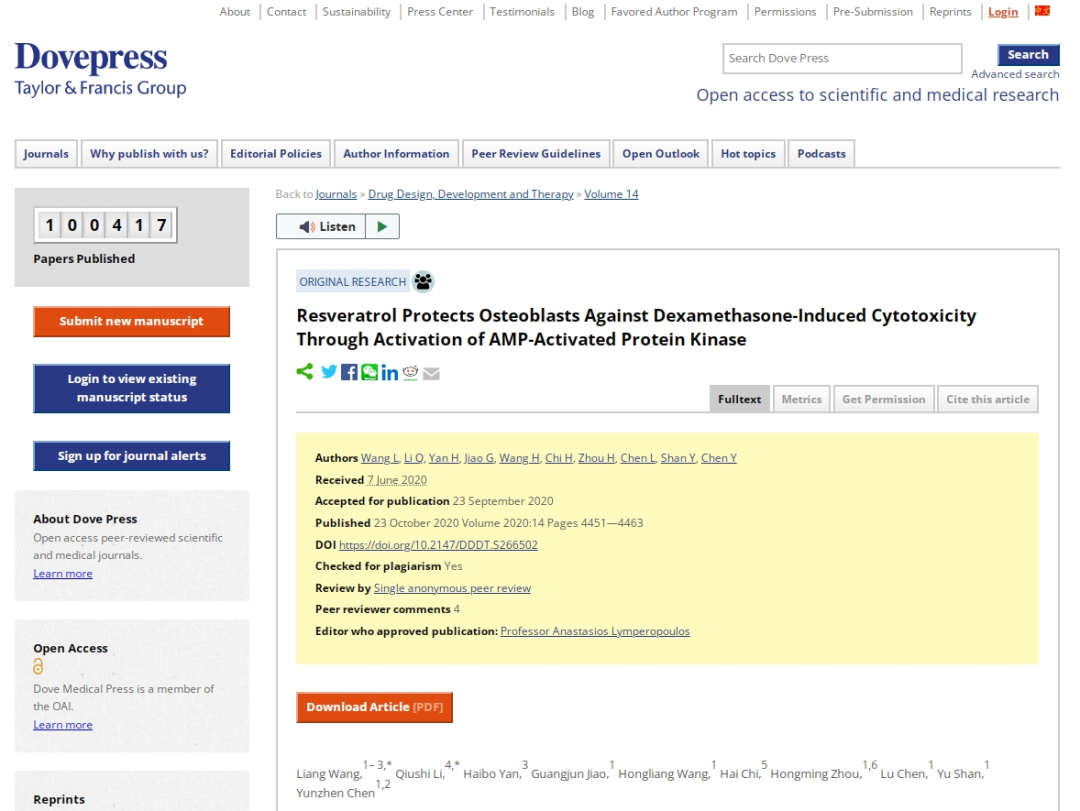Click the Search button
The height and width of the screenshot is (811, 1080).
[1028, 54]
